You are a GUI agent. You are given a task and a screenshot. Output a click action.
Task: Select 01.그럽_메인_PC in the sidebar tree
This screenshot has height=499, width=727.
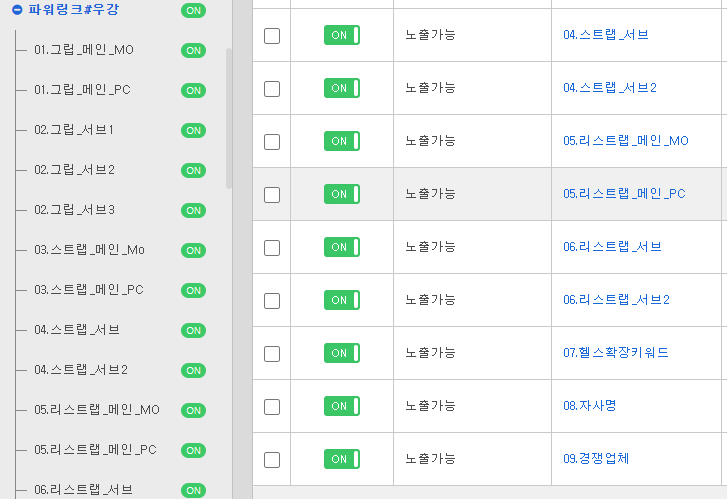coord(82,90)
